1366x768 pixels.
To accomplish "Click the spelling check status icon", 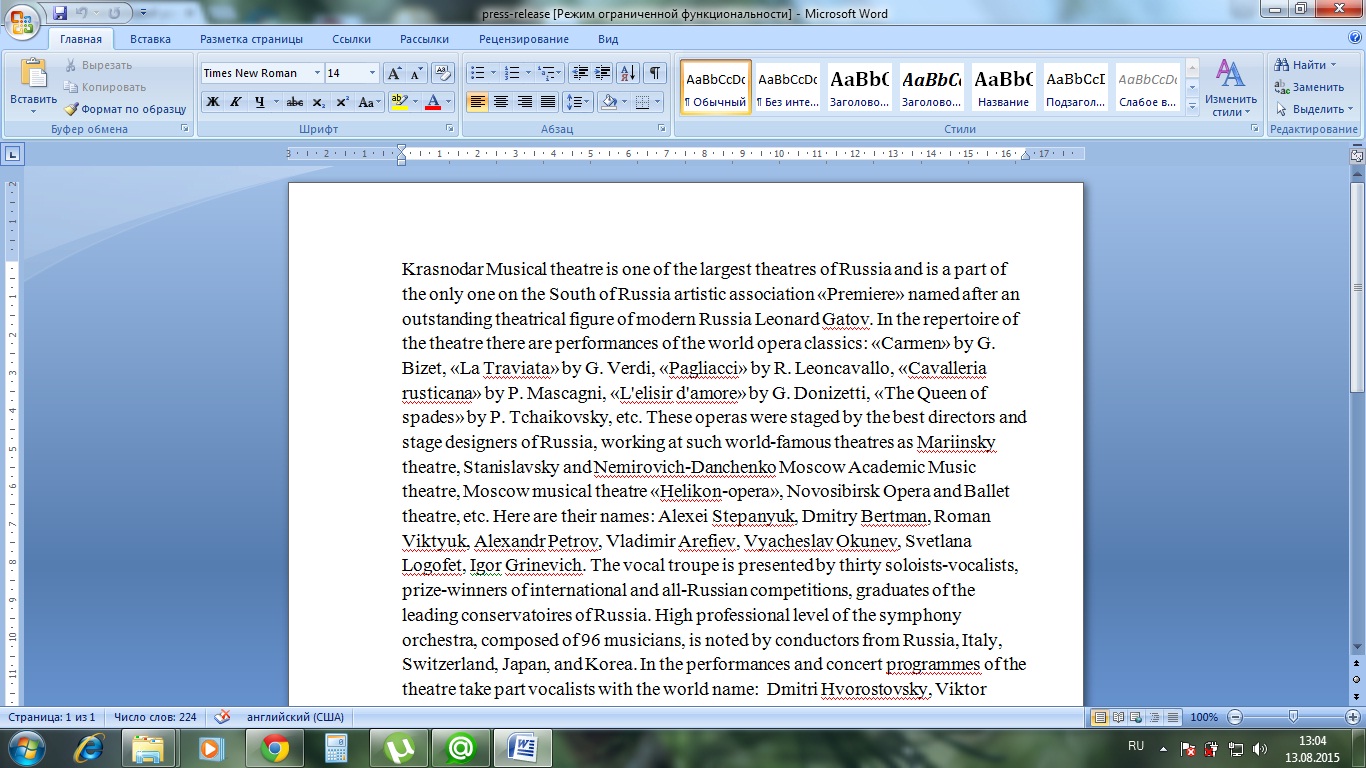I will tap(222, 717).
